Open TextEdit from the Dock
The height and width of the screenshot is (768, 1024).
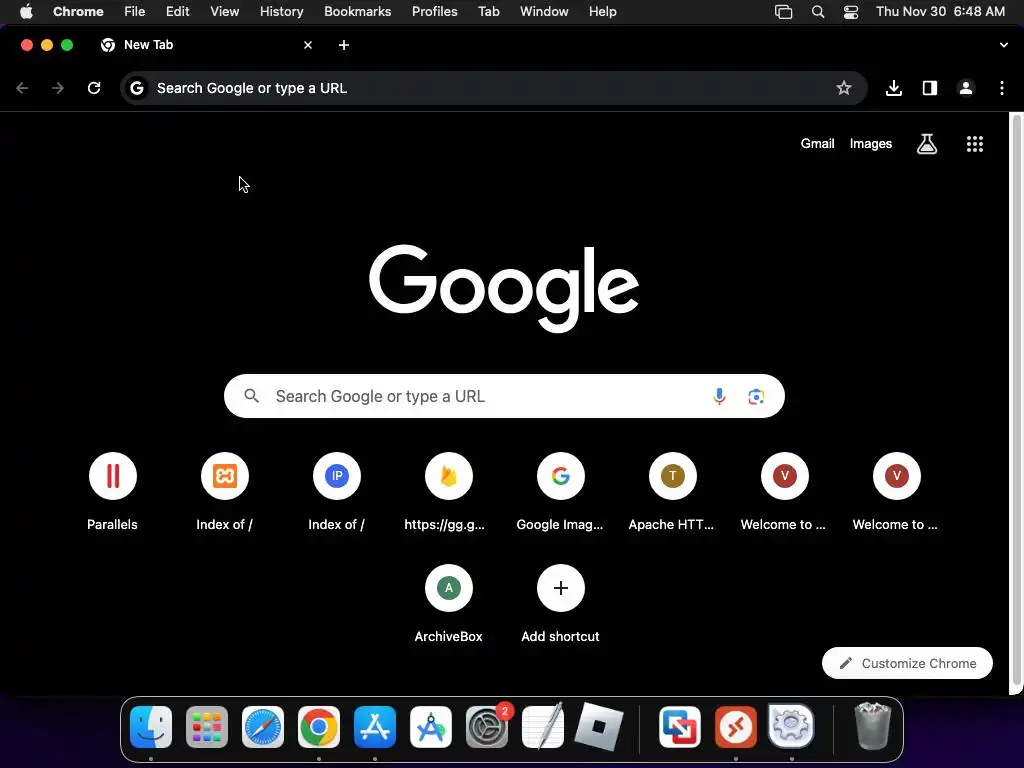[x=543, y=727]
